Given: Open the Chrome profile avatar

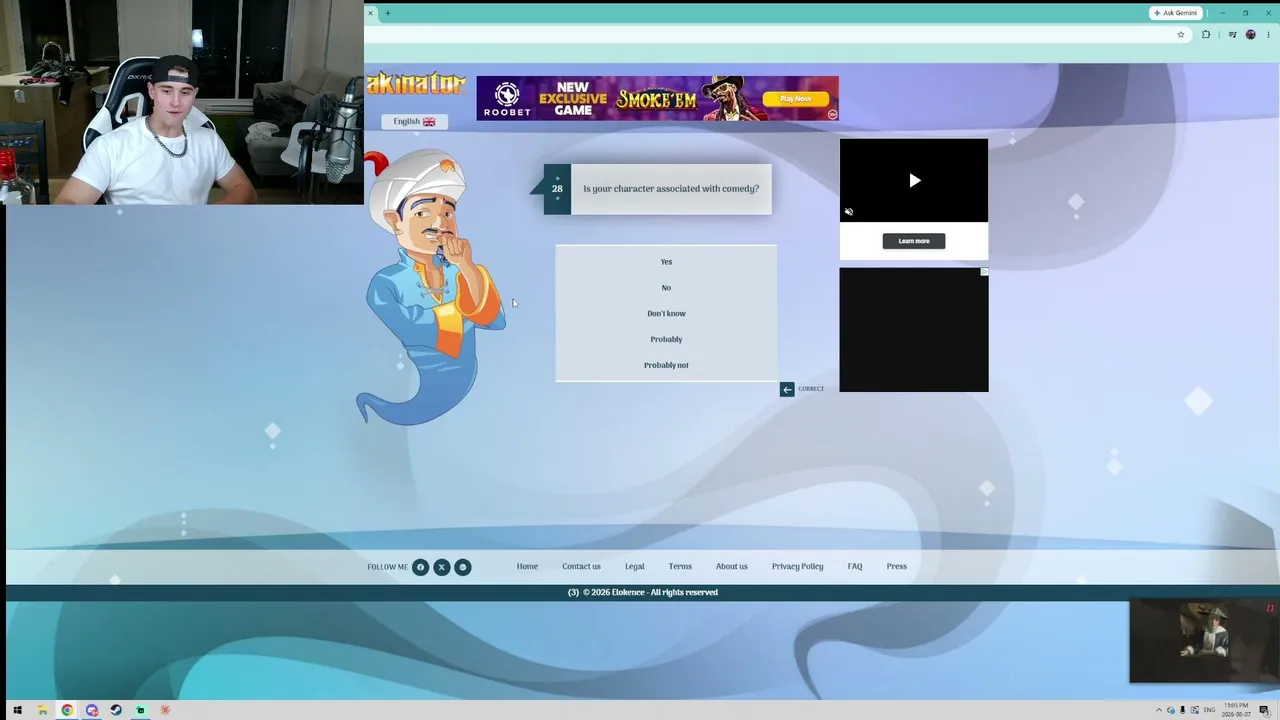Looking at the screenshot, I should [x=1250, y=35].
